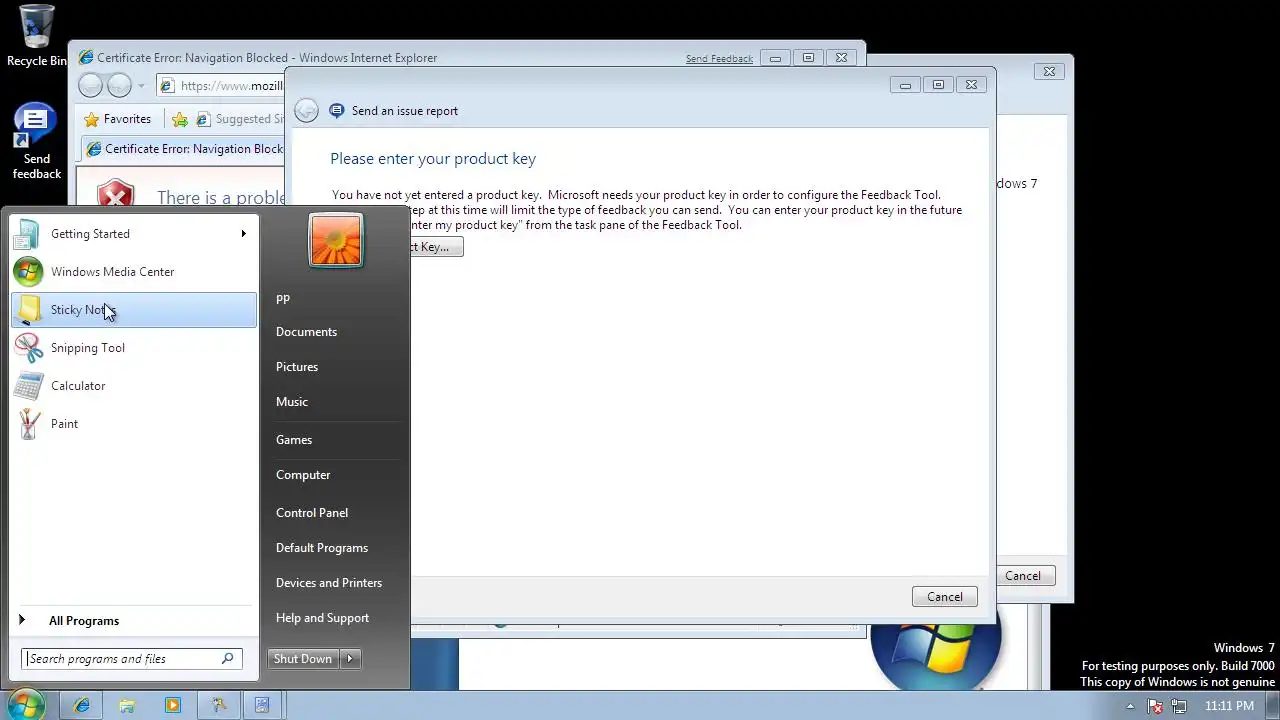
Task: Open Paint from the Start menu
Action: coord(132,424)
